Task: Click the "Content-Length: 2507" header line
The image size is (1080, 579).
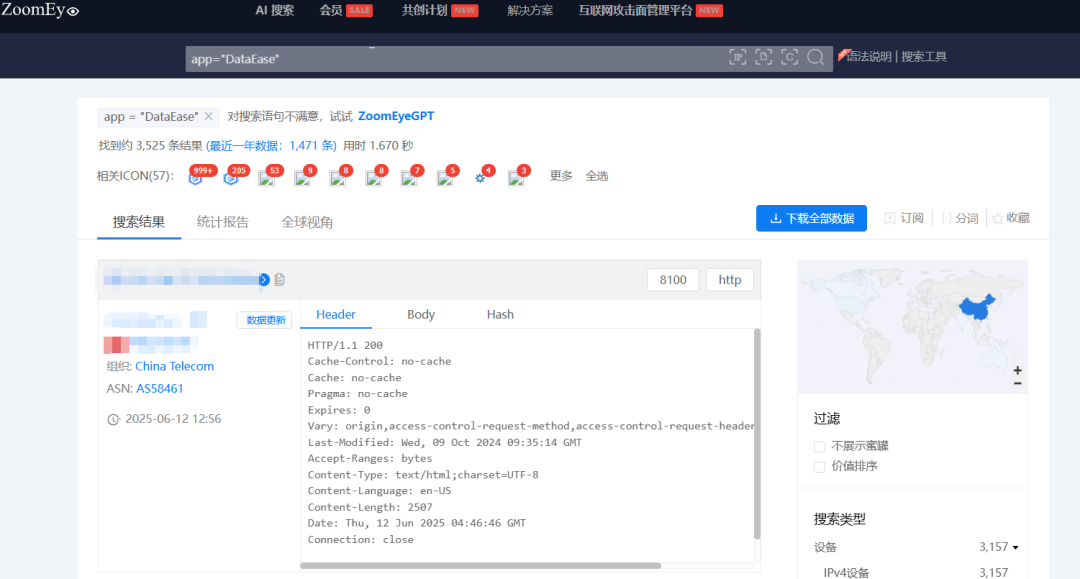Action: (370, 507)
